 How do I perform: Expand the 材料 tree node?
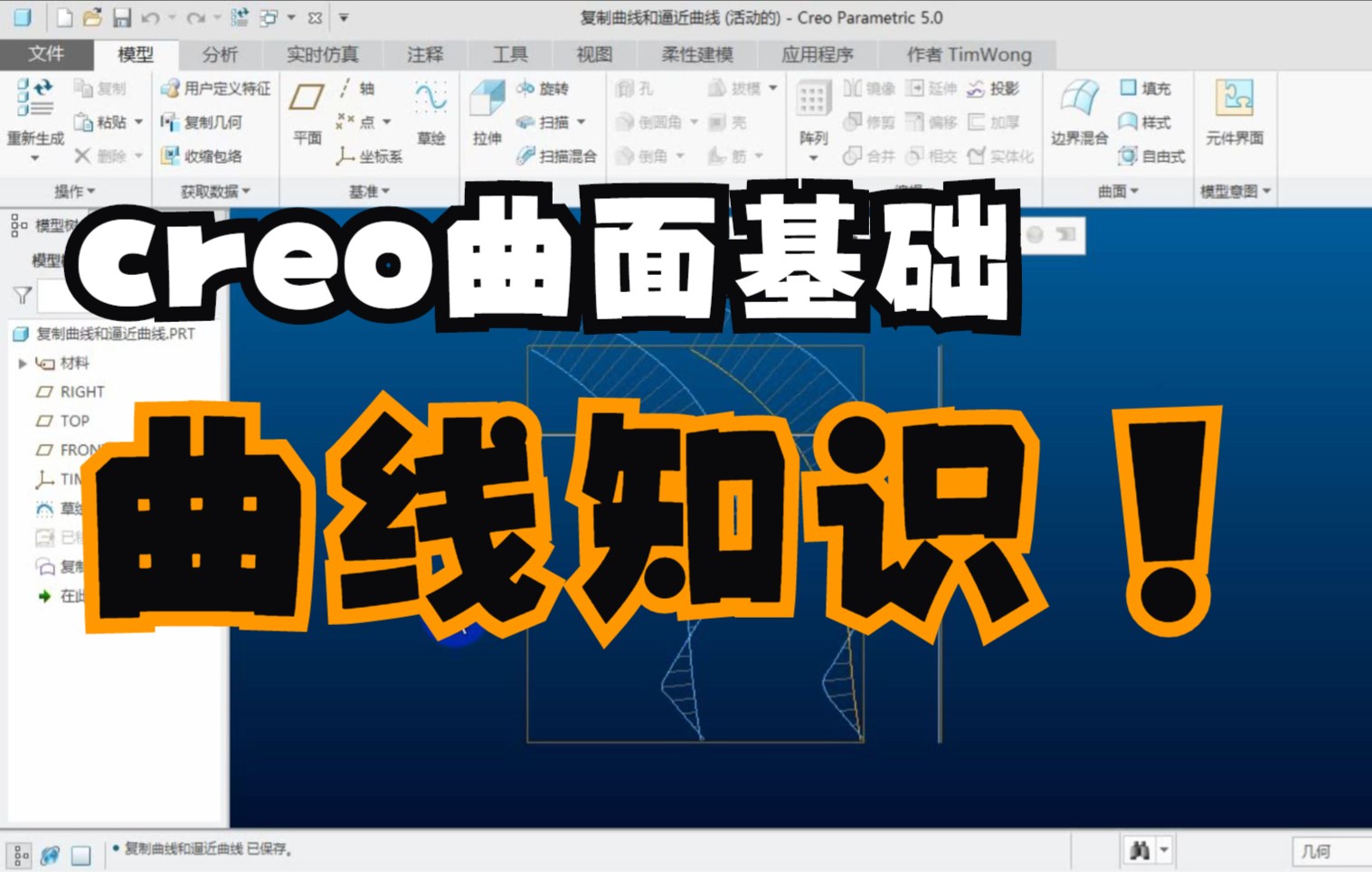(x=23, y=363)
